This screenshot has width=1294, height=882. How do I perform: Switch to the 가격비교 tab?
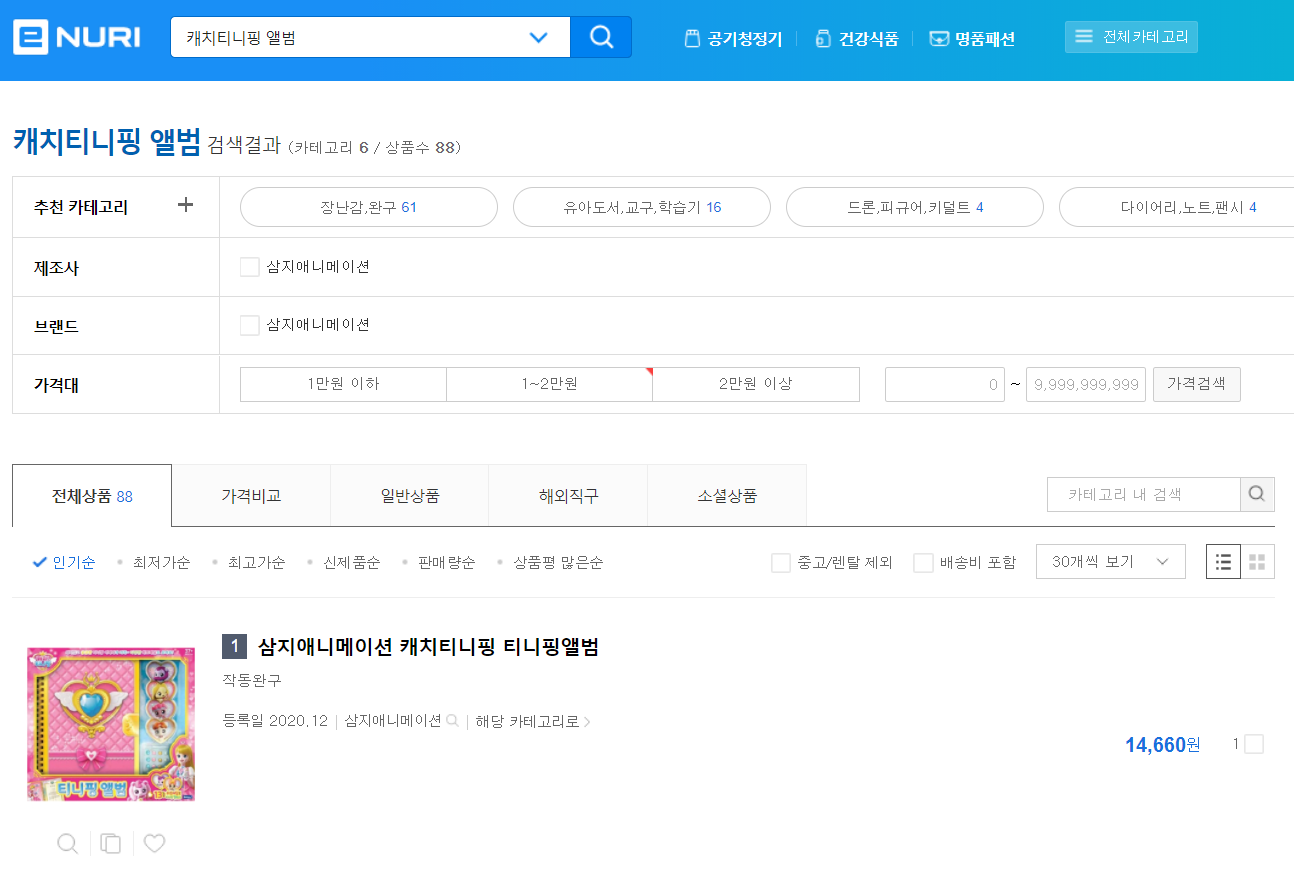tap(251, 496)
